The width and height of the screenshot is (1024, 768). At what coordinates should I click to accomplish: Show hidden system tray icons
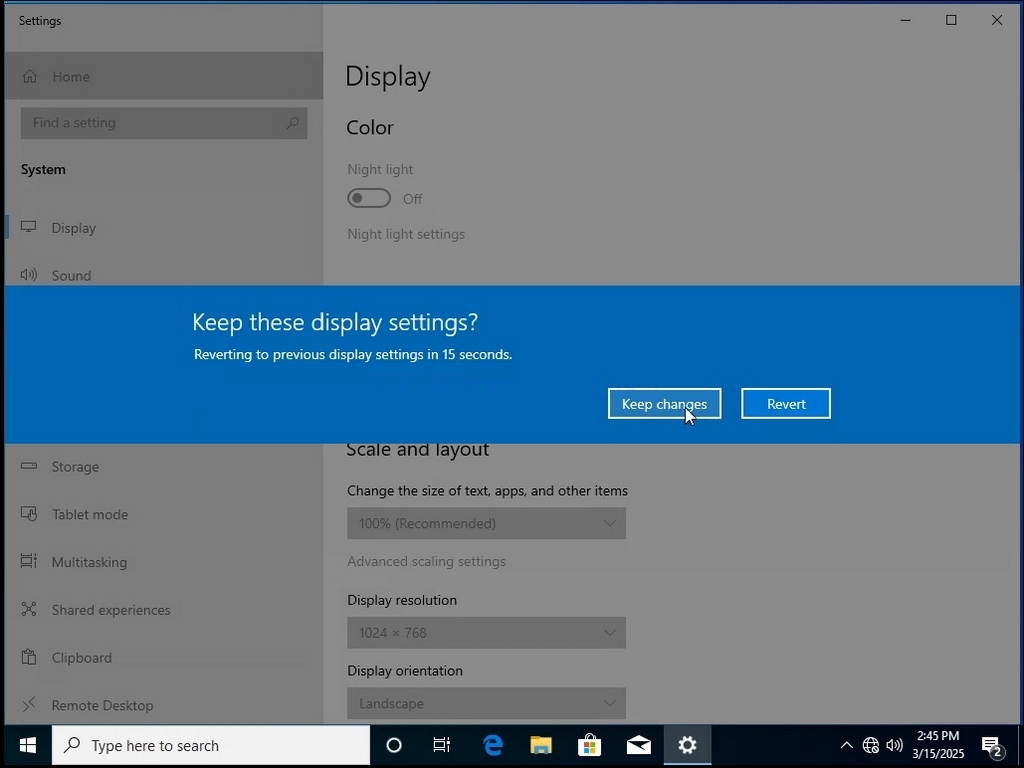click(846, 745)
